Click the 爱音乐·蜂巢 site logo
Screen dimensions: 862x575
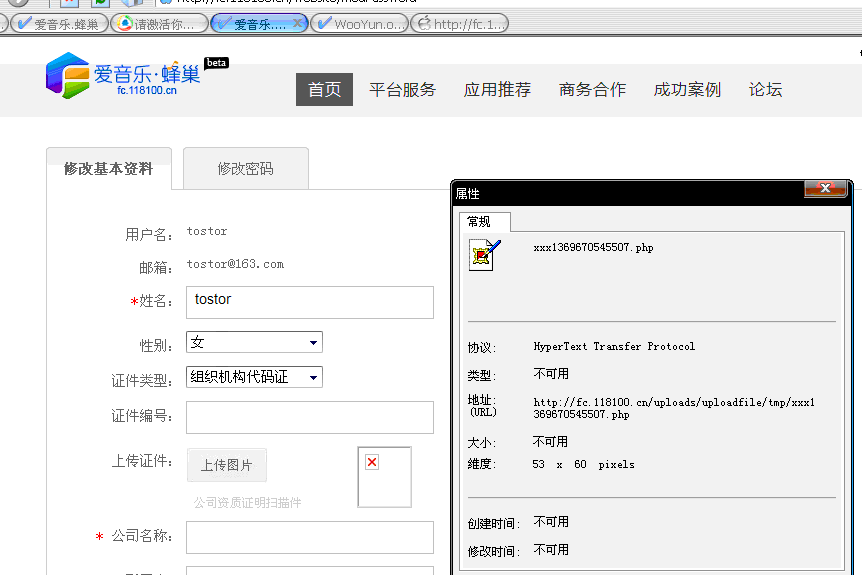point(123,76)
